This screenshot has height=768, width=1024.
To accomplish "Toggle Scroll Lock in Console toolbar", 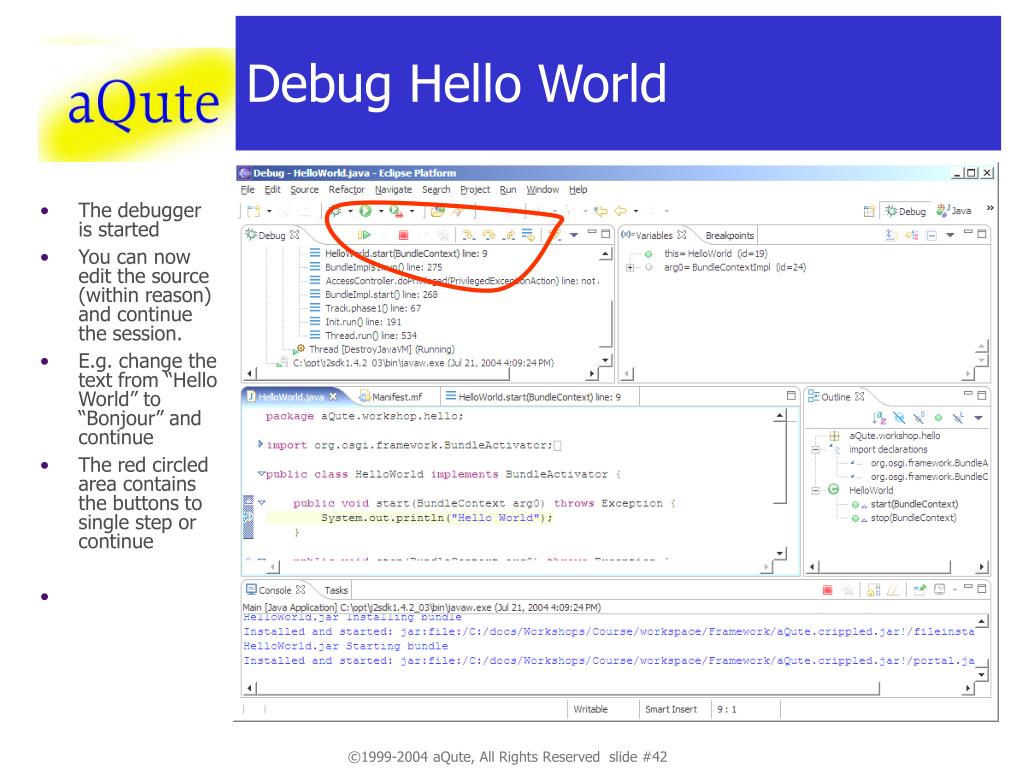I will coord(873,590).
